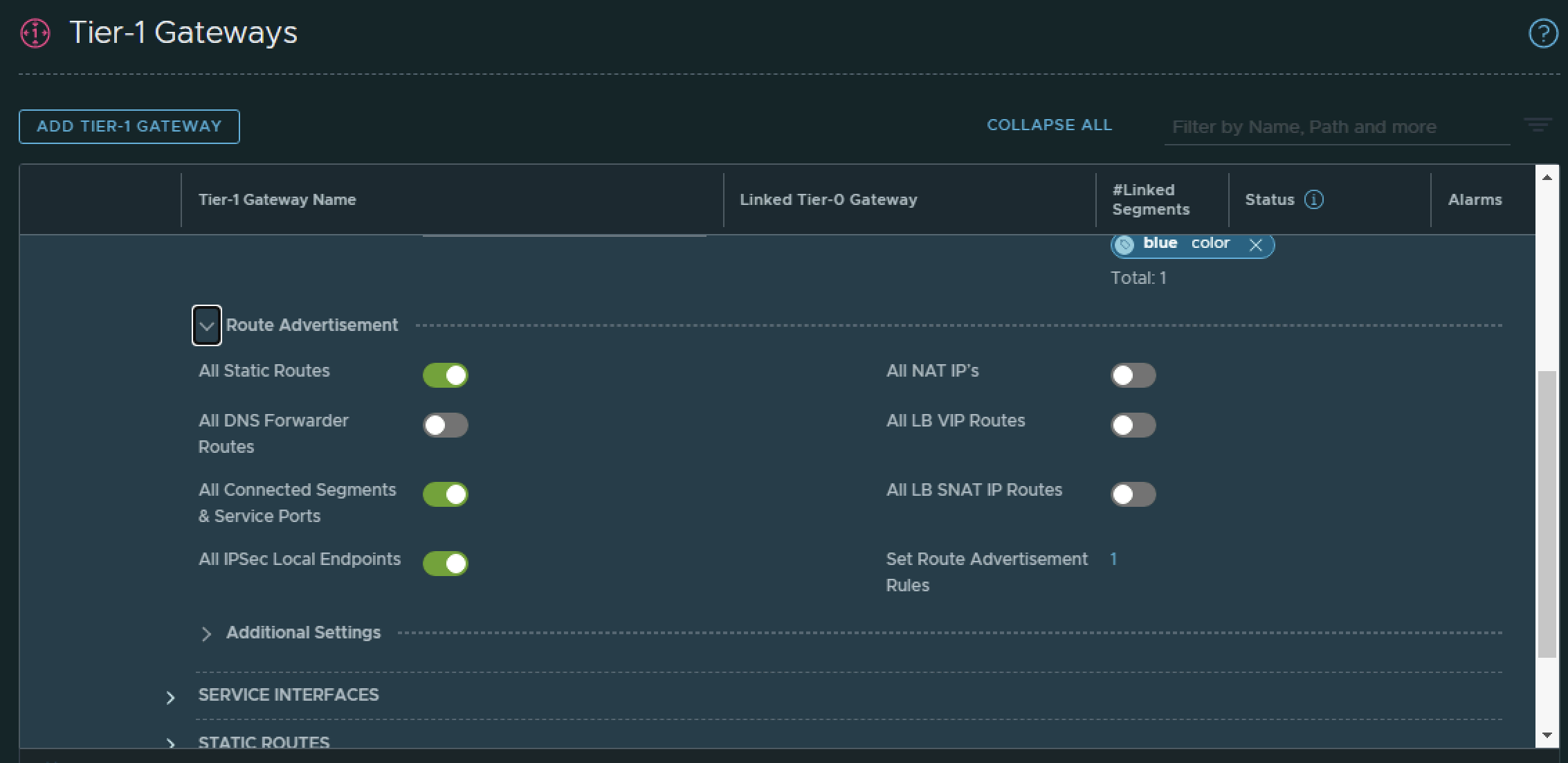Enable All NAT IP's toggle

(x=1133, y=375)
